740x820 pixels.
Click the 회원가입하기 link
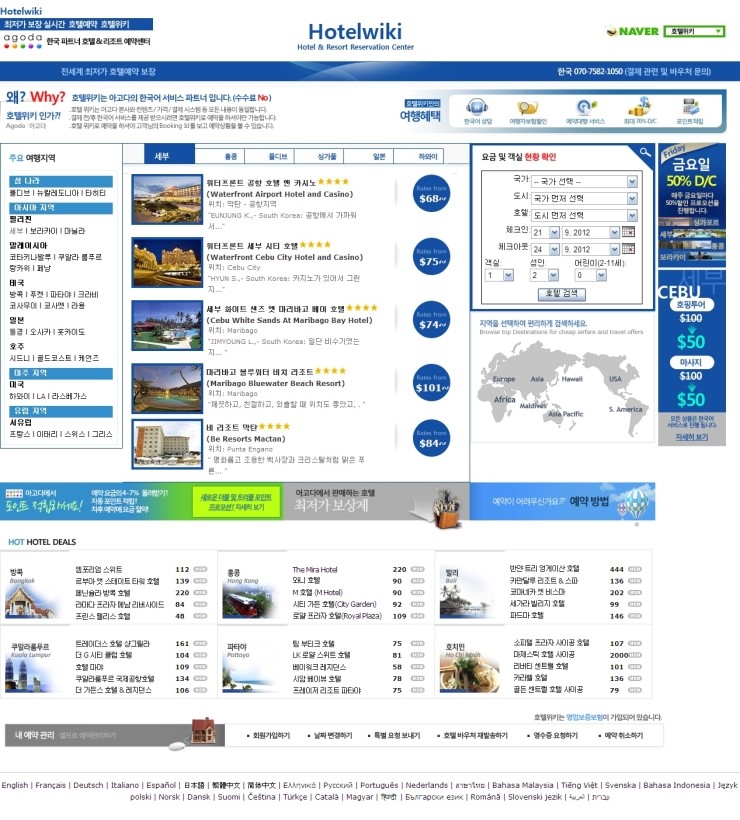(x=271, y=735)
